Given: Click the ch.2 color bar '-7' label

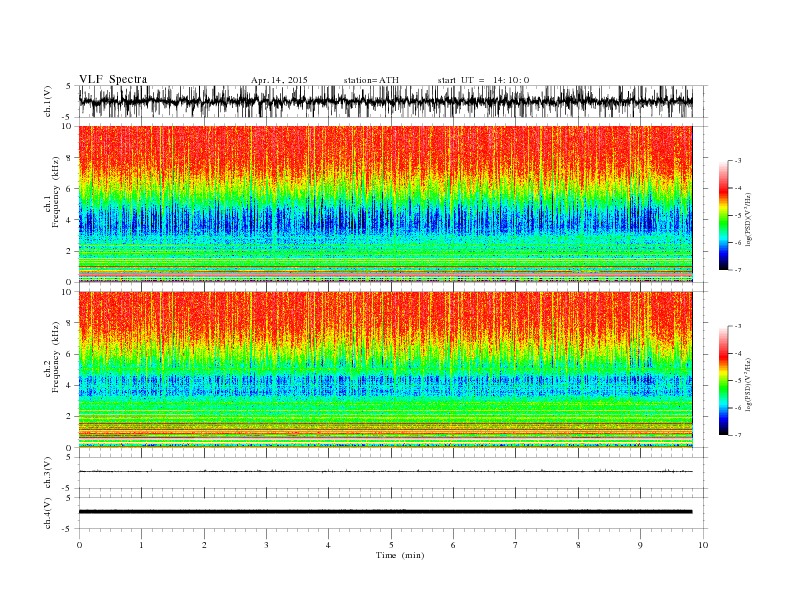Looking at the screenshot, I should click(738, 435).
